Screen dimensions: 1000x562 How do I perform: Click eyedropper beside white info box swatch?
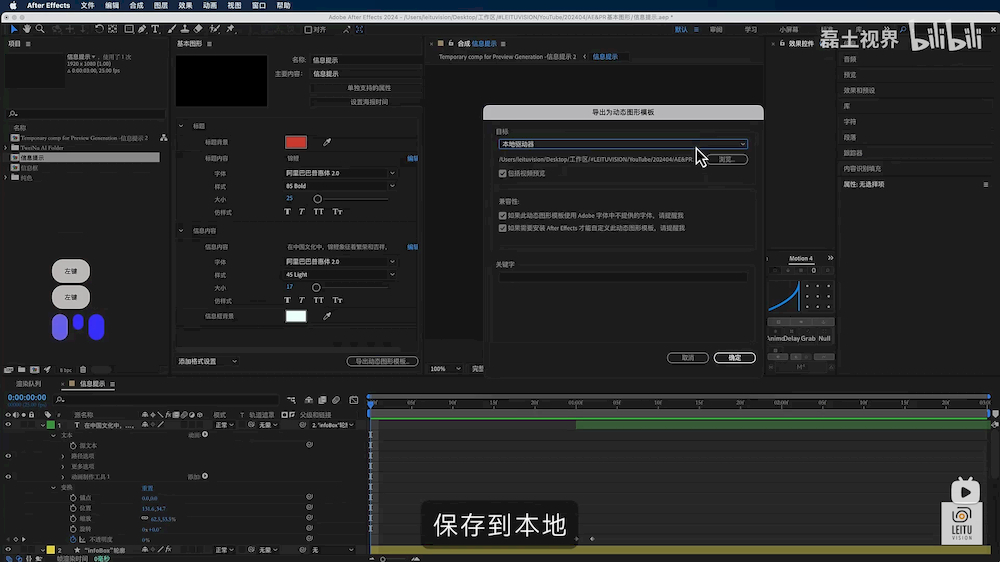(x=327, y=316)
